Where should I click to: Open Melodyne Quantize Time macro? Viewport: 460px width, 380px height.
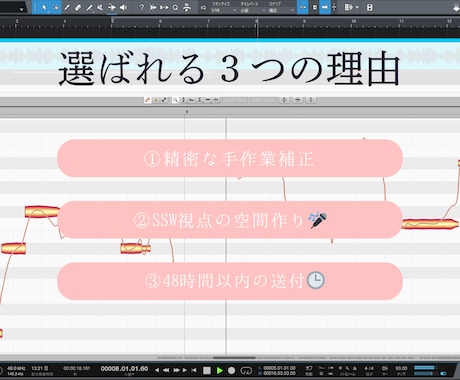coord(298,100)
